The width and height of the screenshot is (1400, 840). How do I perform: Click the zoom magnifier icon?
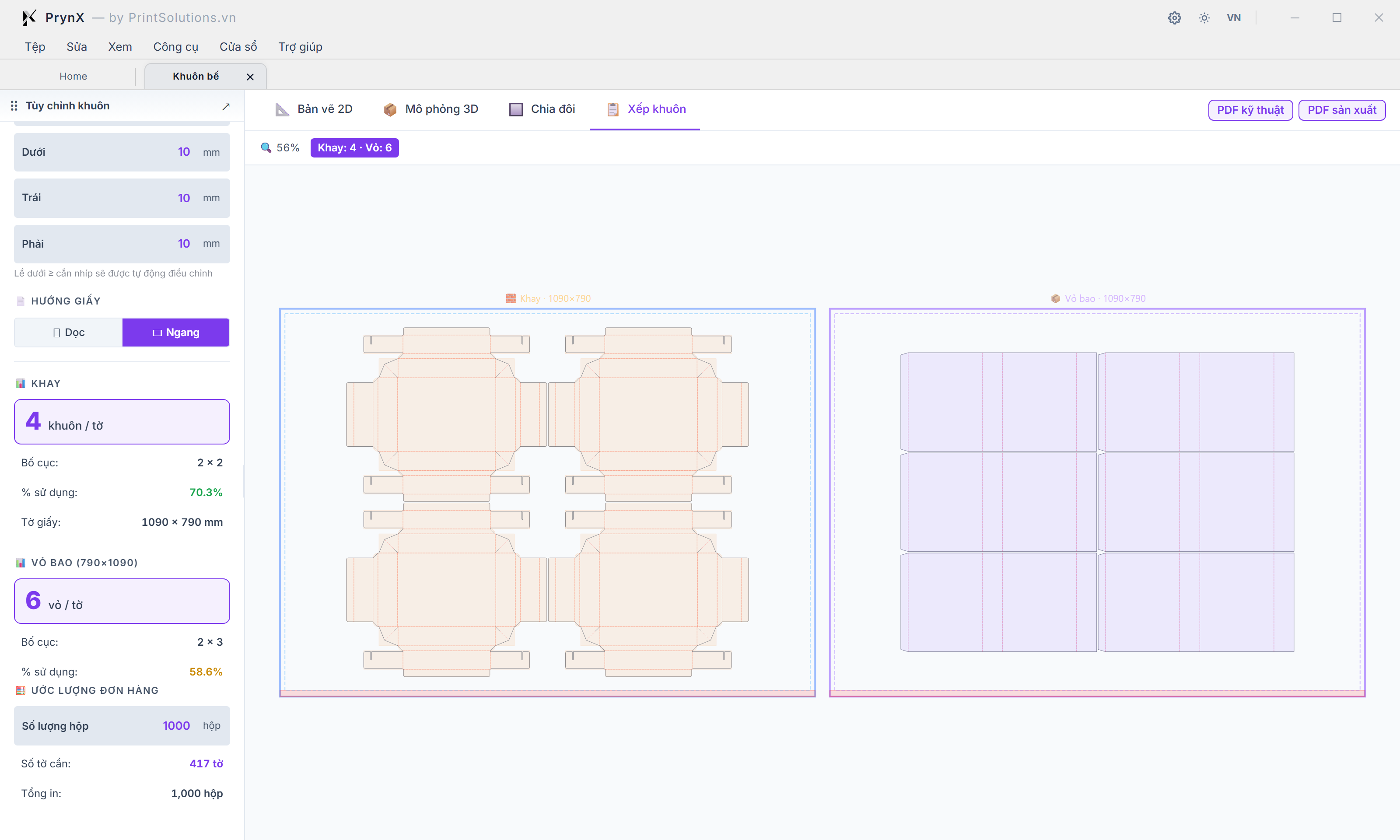coord(266,148)
